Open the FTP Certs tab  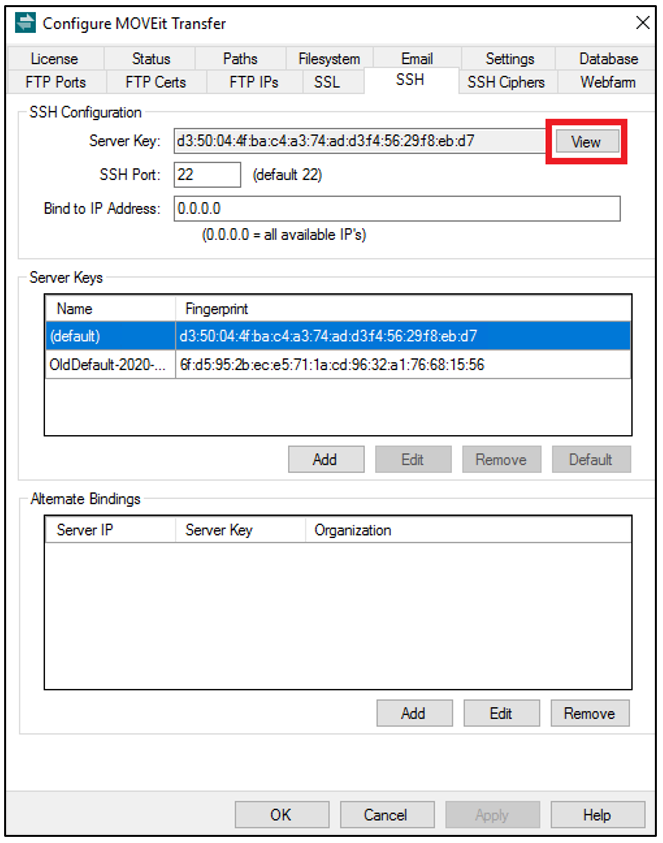coord(156,82)
